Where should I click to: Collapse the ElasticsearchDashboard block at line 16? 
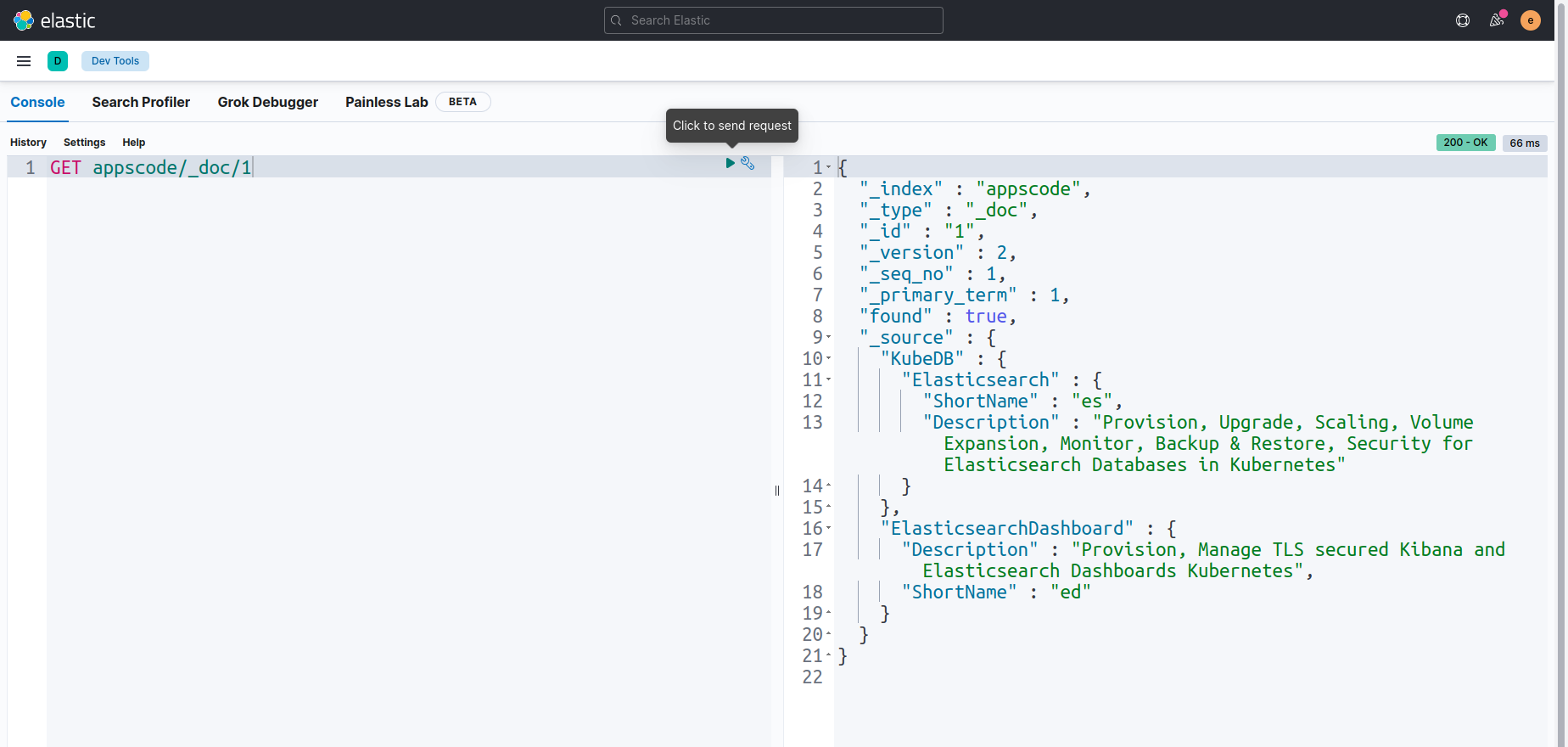click(x=829, y=529)
